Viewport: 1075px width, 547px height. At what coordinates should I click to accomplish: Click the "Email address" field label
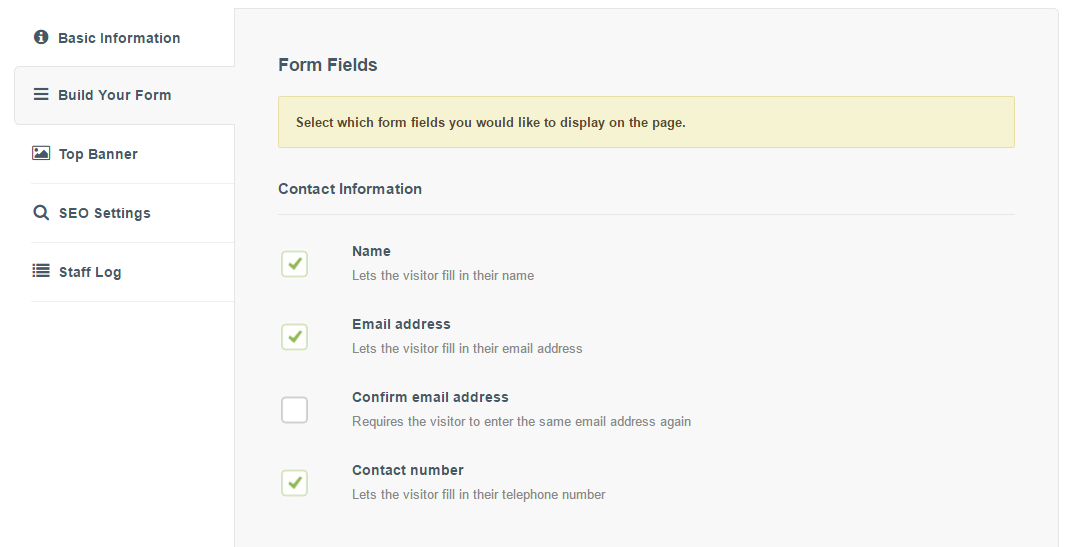401,324
